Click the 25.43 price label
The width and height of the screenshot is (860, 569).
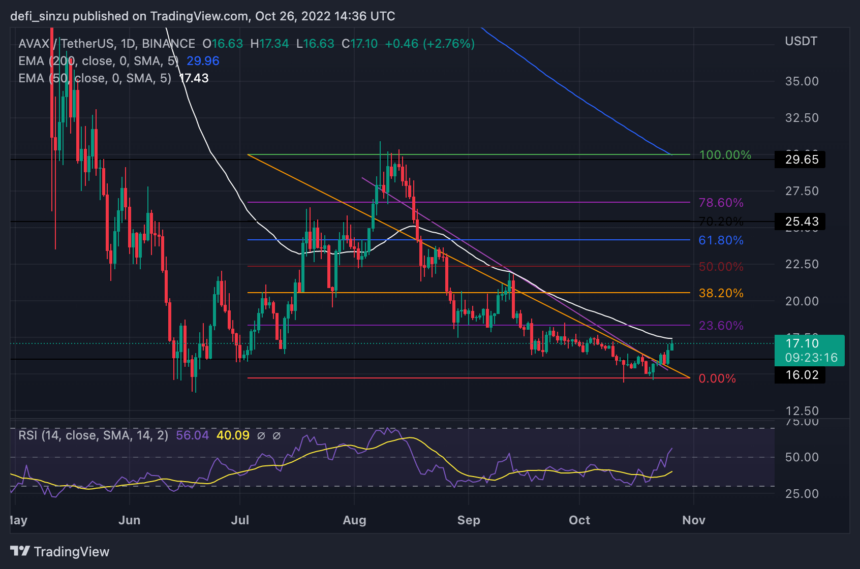point(800,222)
